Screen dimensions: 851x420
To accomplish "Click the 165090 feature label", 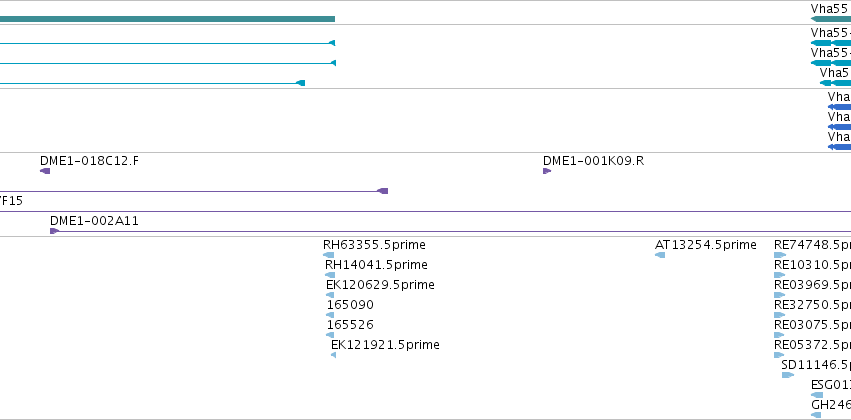I will [350, 304].
